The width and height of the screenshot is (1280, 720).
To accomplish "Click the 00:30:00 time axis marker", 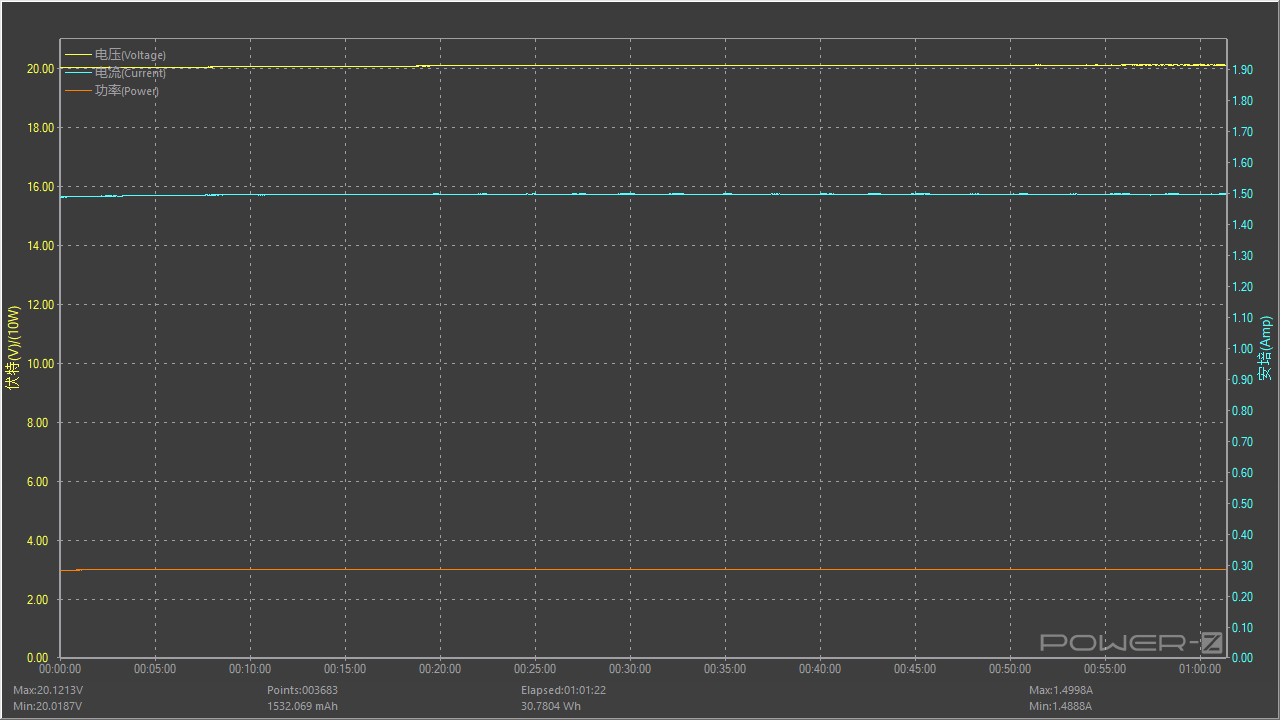I will coord(629,669).
